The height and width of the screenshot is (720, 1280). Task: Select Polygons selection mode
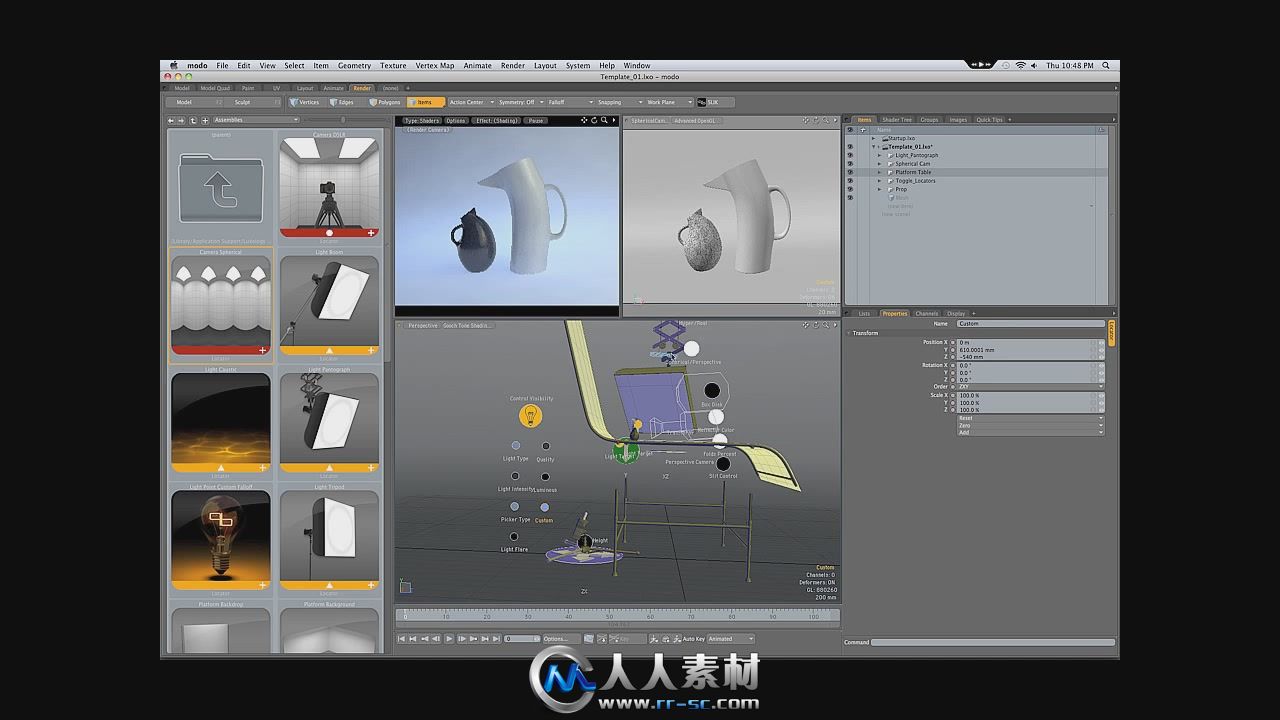tap(385, 102)
